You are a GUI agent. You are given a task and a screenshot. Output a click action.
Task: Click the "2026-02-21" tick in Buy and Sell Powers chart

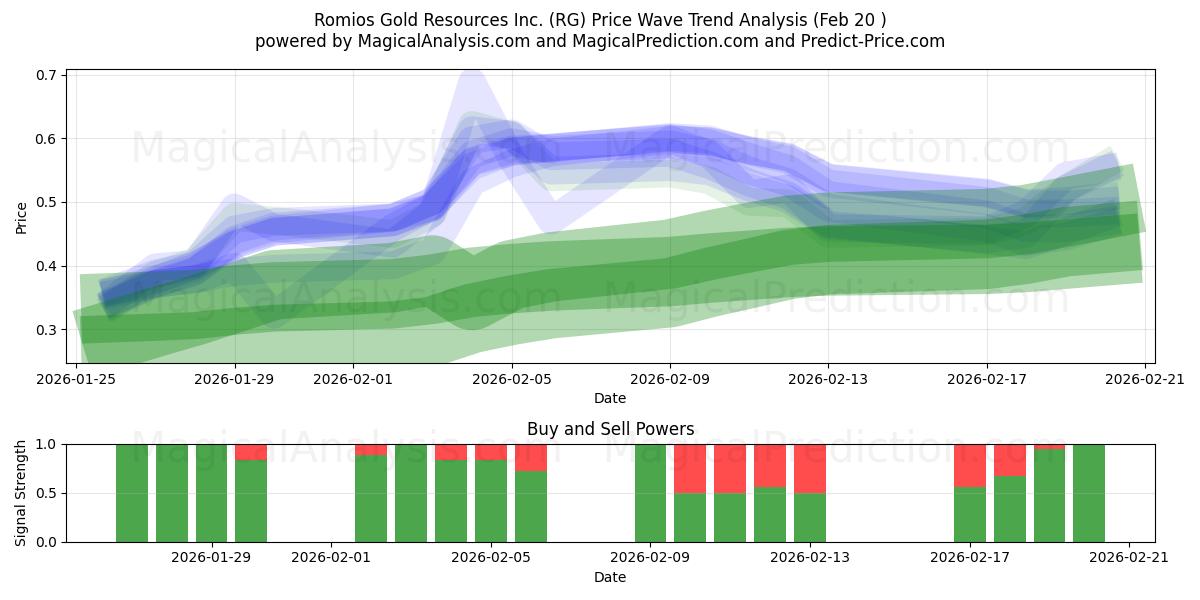point(1129,558)
